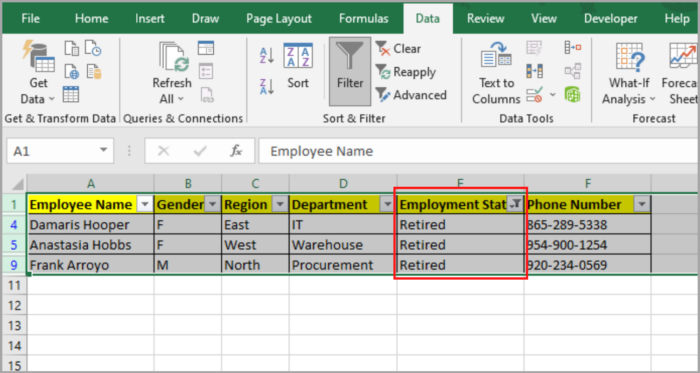700x373 pixels.
Task: Click Reapply filter button
Action: click(x=405, y=72)
